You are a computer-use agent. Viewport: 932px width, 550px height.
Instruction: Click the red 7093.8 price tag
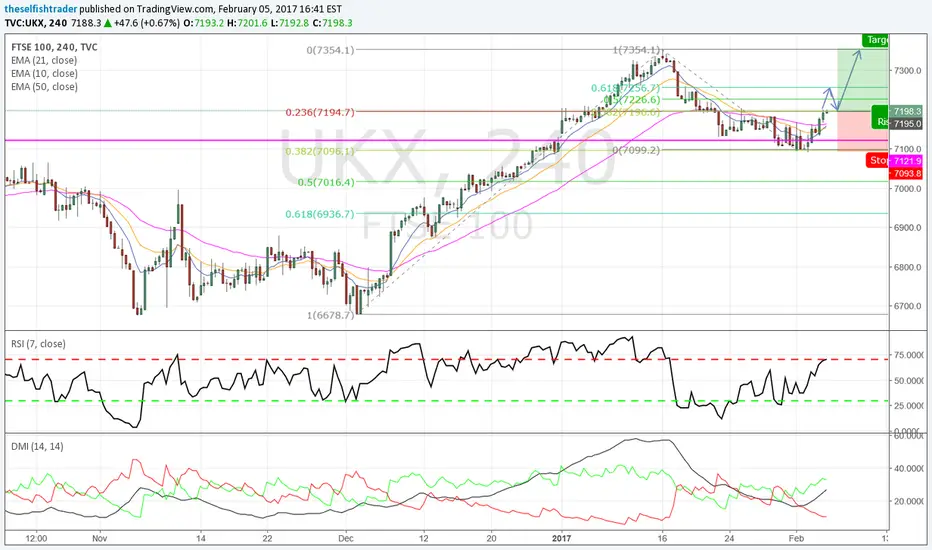pos(906,173)
